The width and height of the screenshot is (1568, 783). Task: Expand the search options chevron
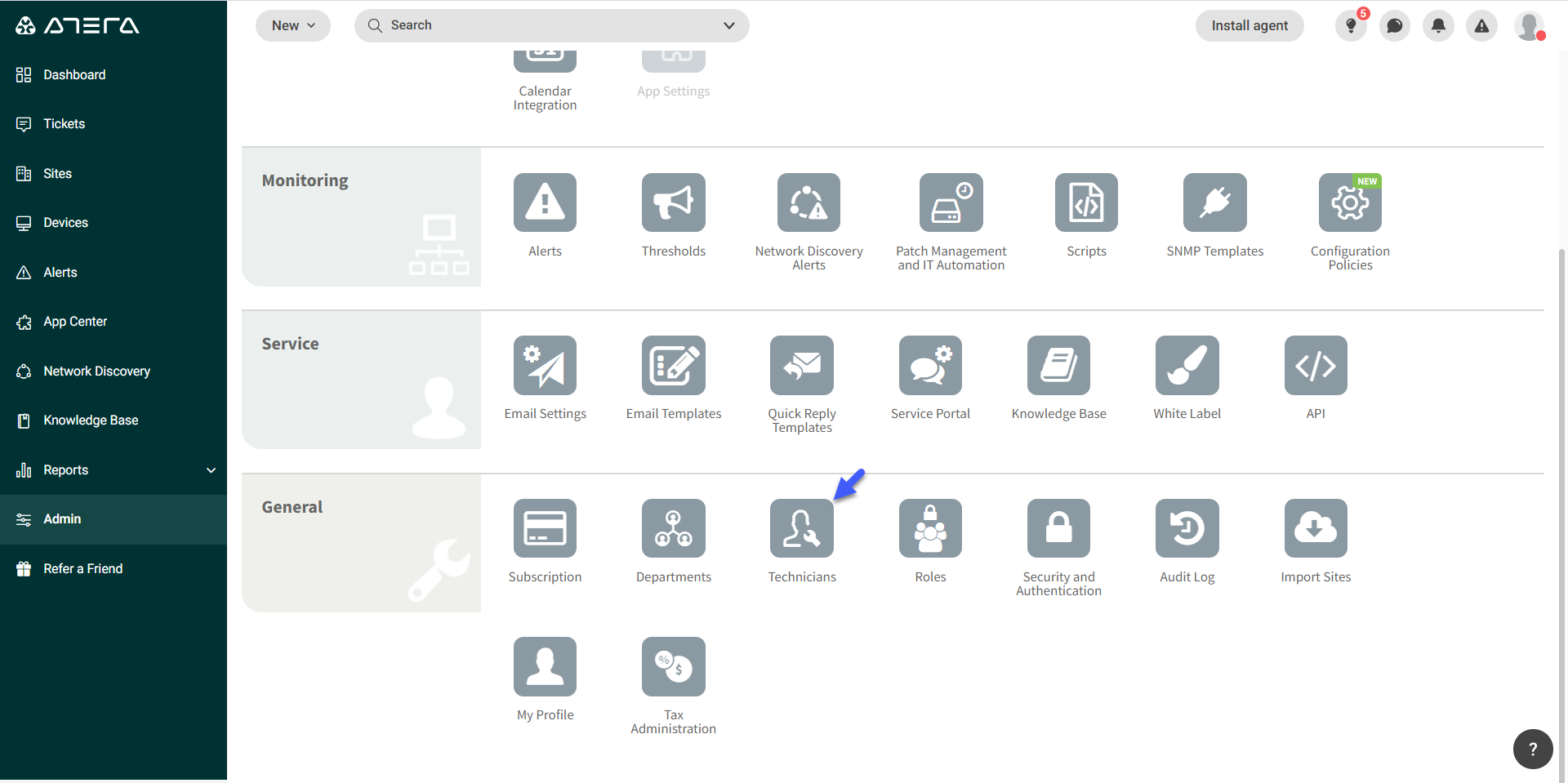[x=729, y=25]
